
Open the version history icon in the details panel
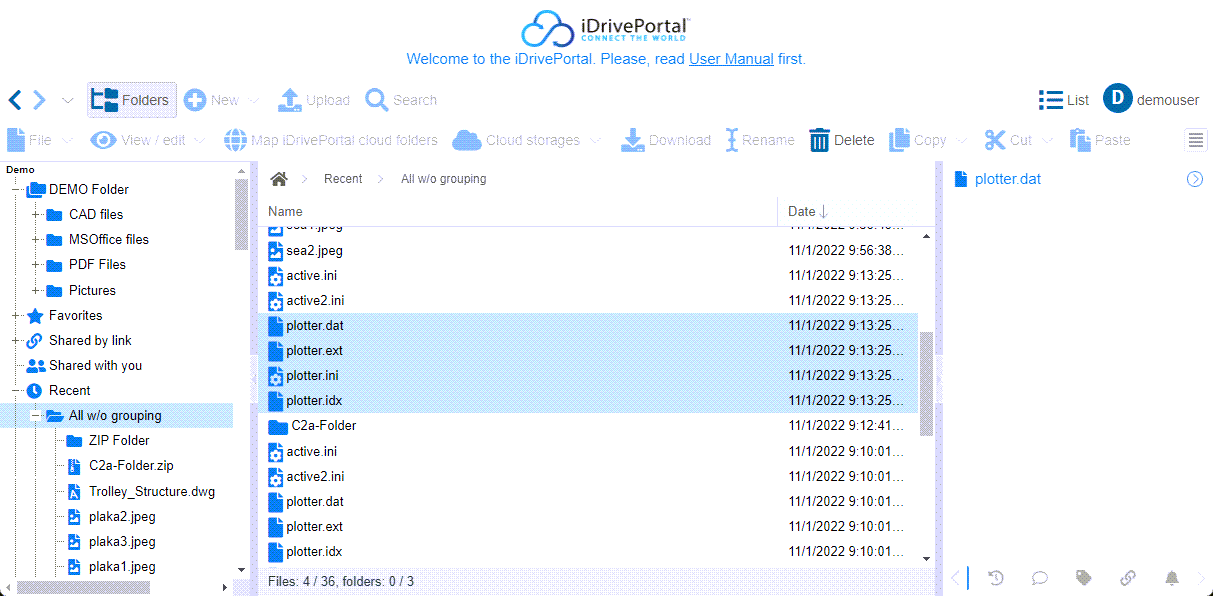[x=996, y=578]
